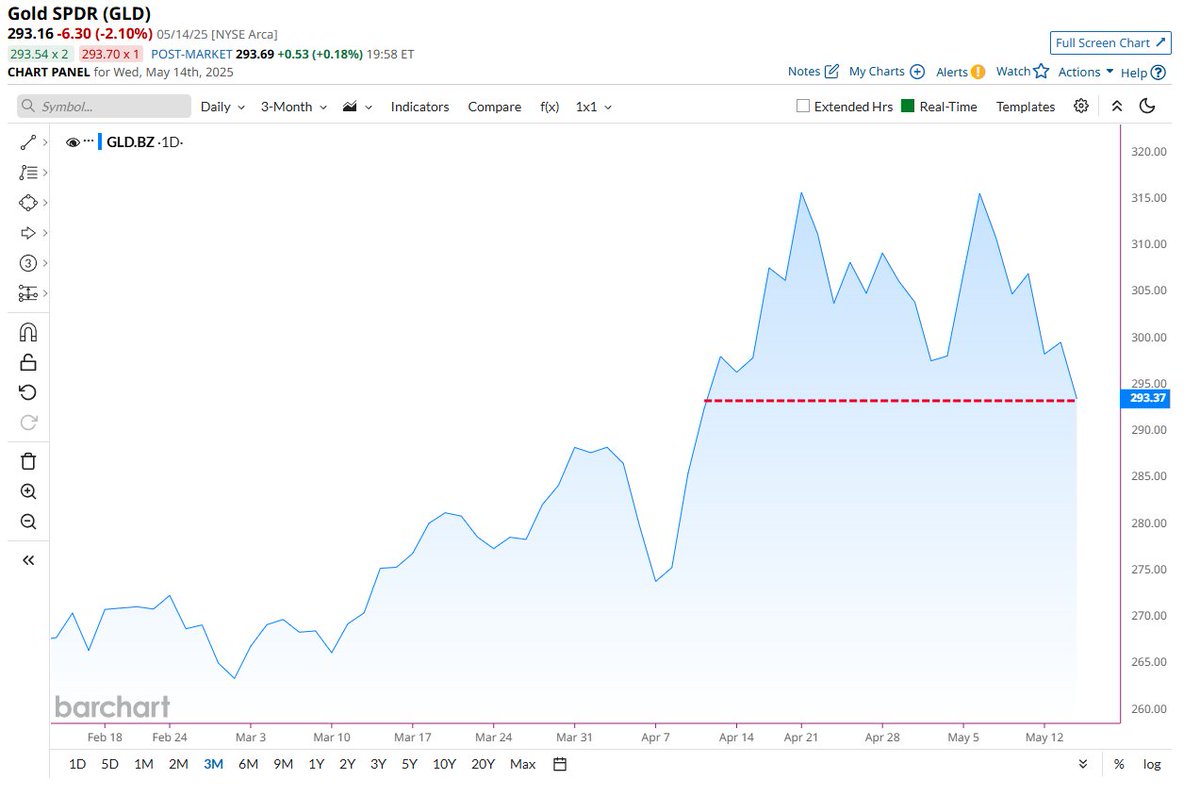
Task: Click the redo arrow icon
Action: point(28,422)
